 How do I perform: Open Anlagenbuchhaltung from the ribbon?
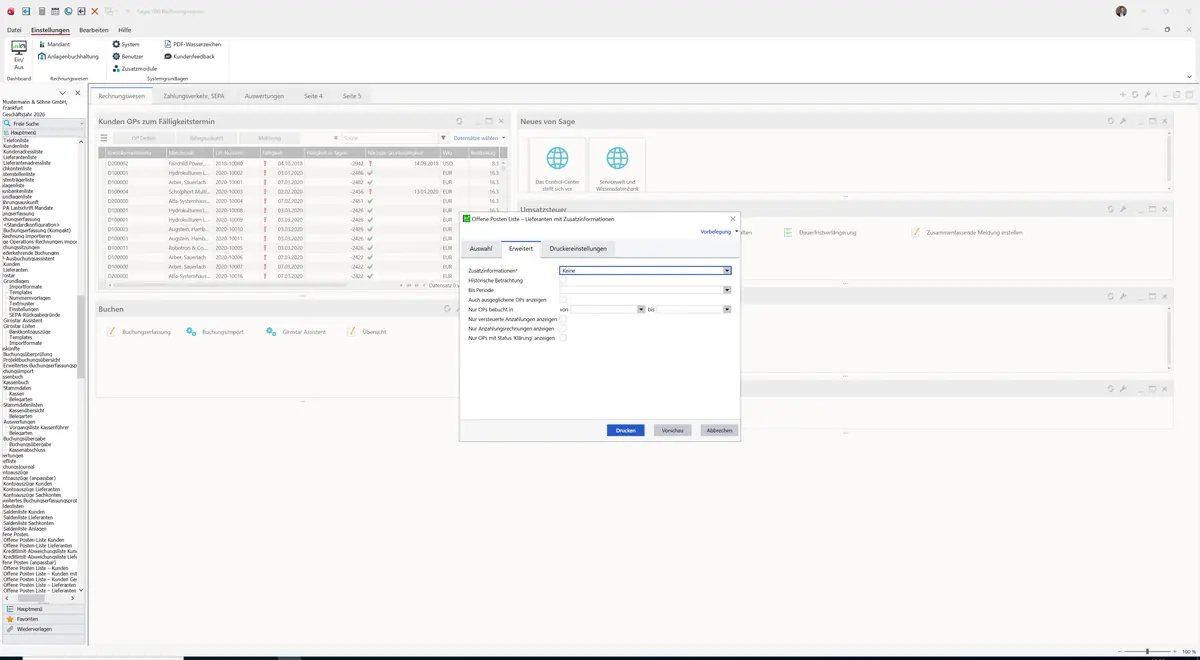(x=68, y=56)
